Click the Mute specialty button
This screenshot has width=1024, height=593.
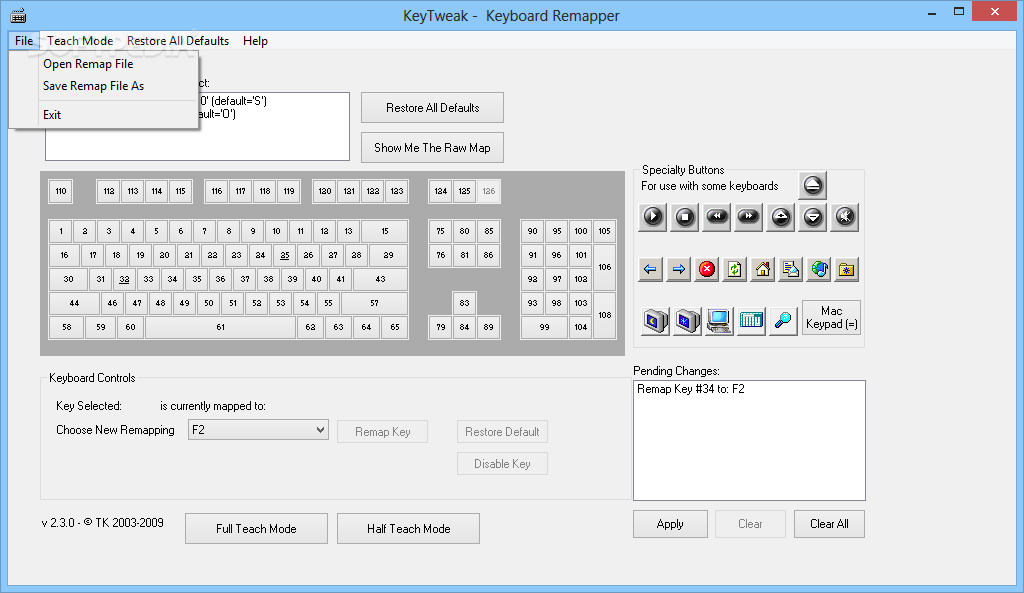[844, 217]
